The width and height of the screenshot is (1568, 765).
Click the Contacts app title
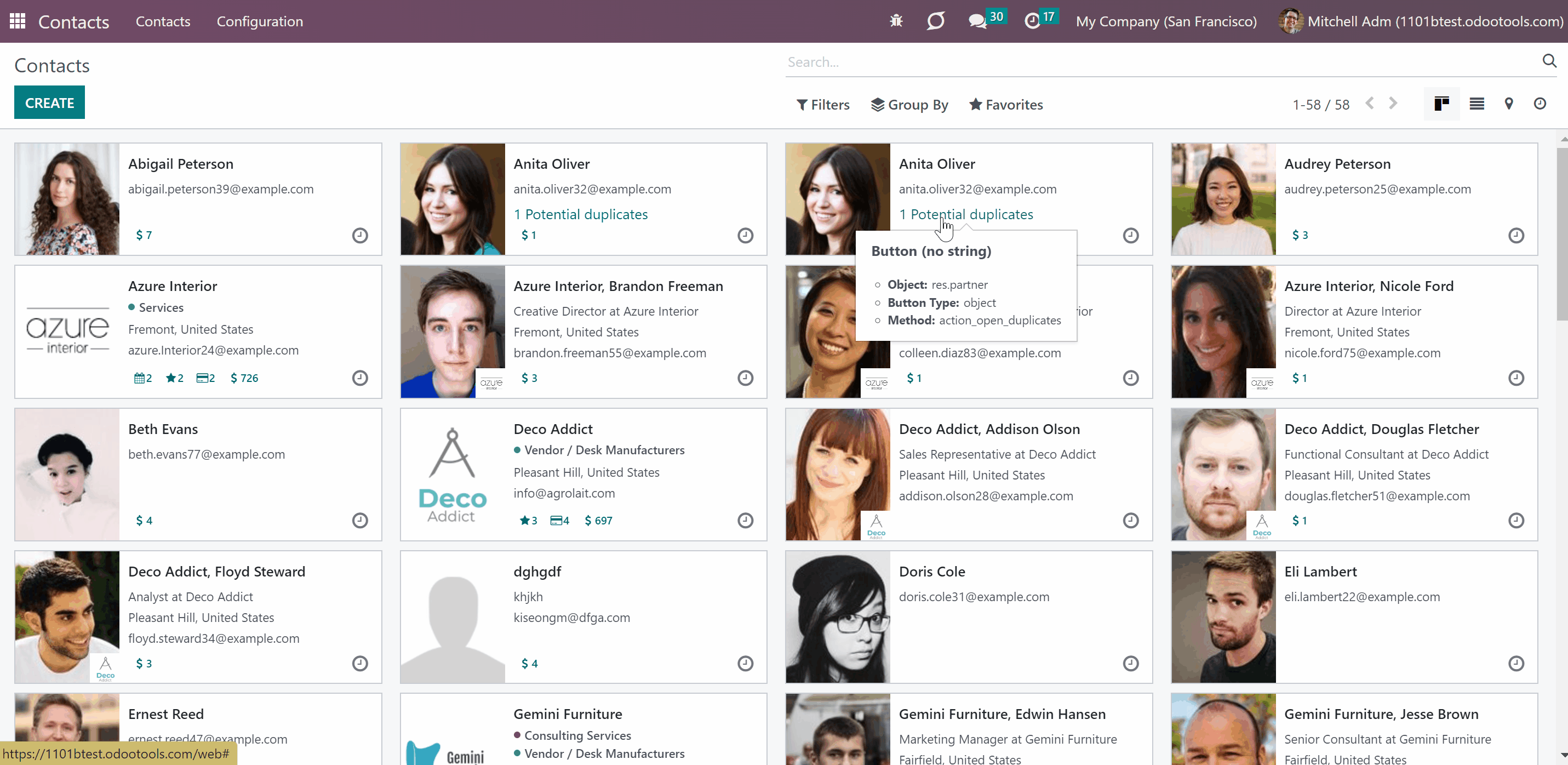73,22
